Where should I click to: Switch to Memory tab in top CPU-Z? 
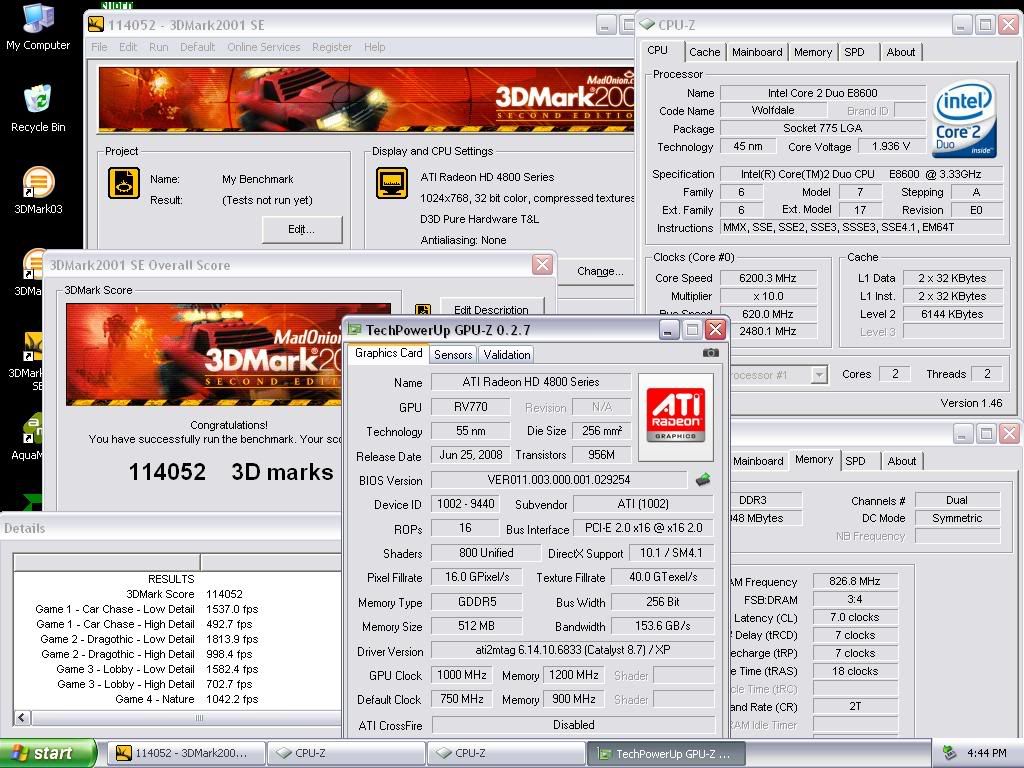813,52
